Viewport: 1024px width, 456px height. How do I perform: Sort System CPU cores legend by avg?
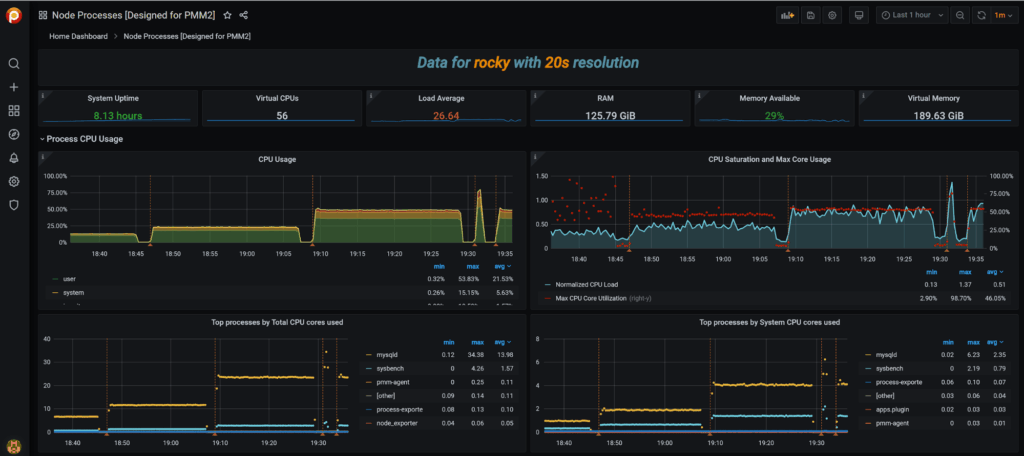[994, 342]
